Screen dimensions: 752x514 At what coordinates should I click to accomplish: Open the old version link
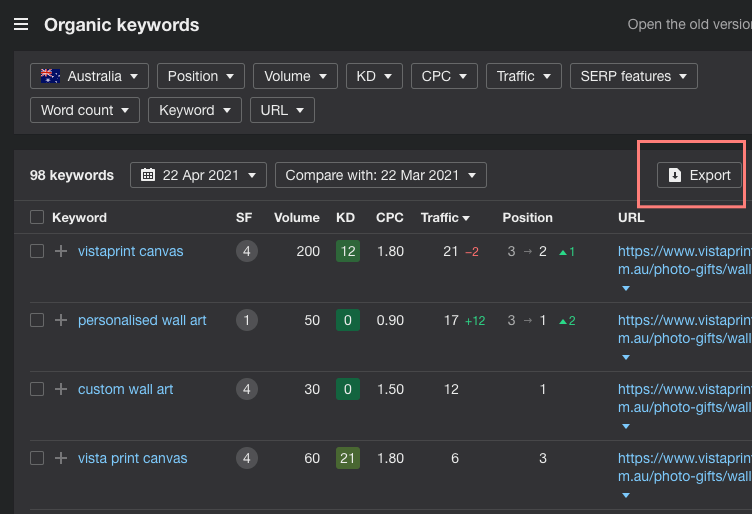point(690,24)
